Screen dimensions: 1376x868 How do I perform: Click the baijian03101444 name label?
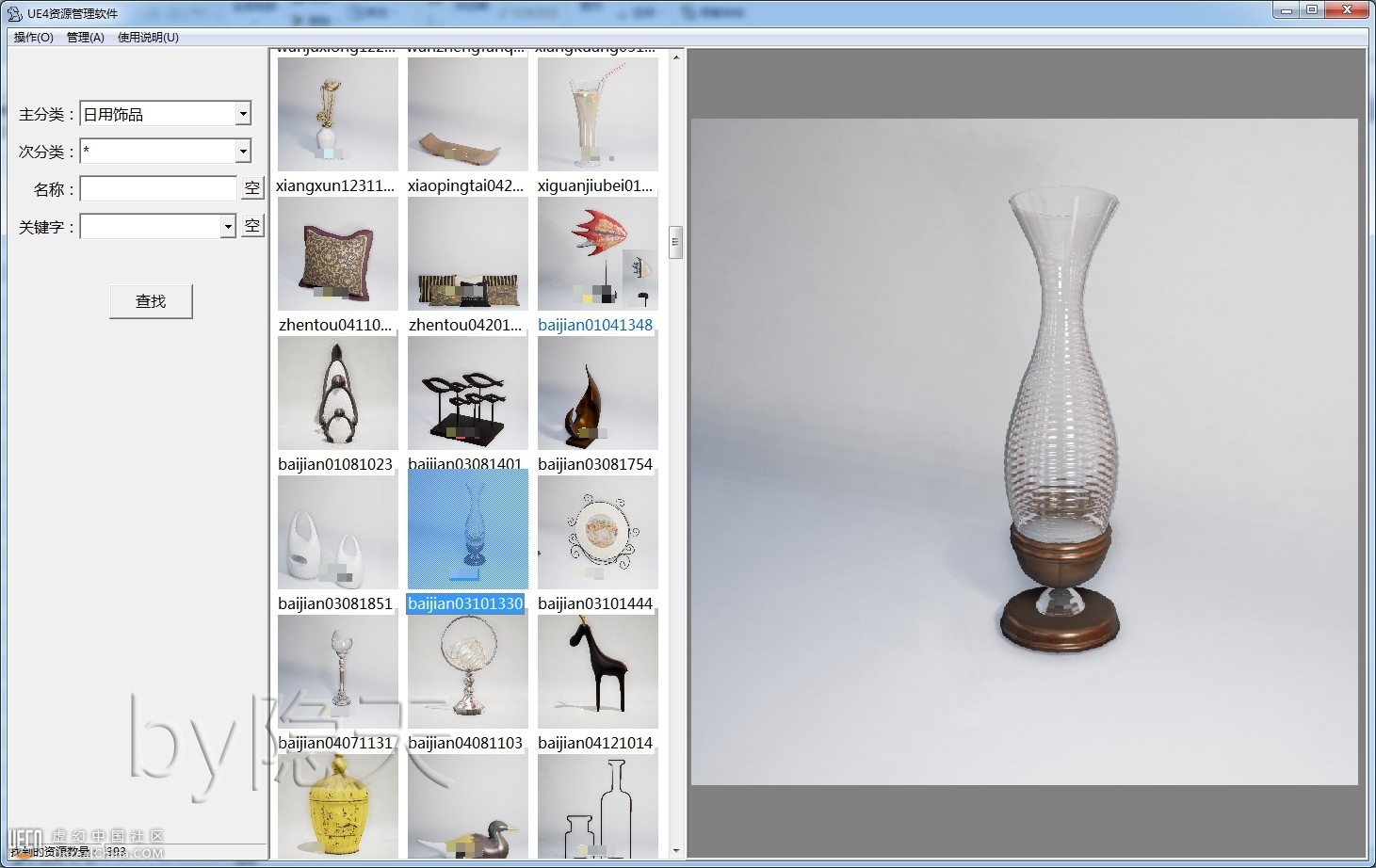point(595,603)
